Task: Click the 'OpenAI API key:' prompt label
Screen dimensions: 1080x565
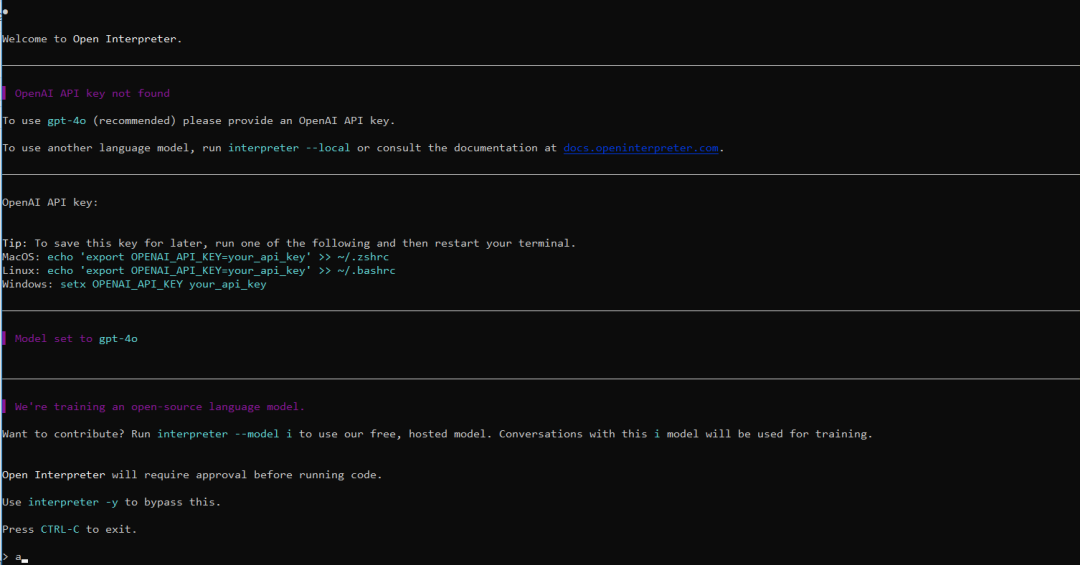Action: tap(50, 203)
